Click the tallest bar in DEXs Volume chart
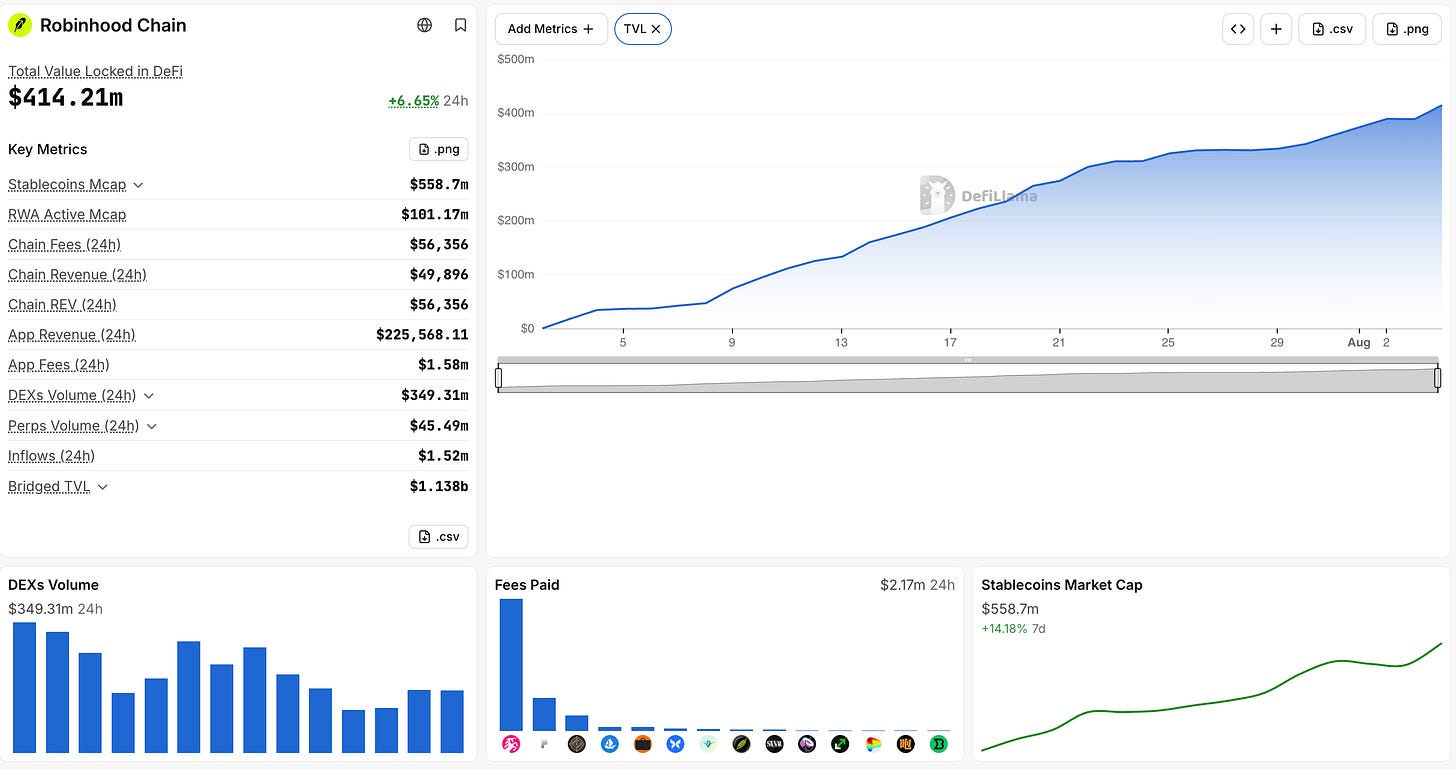Image resolution: width=1456 pixels, height=769 pixels. pyautogui.click(x=24, y=688)
